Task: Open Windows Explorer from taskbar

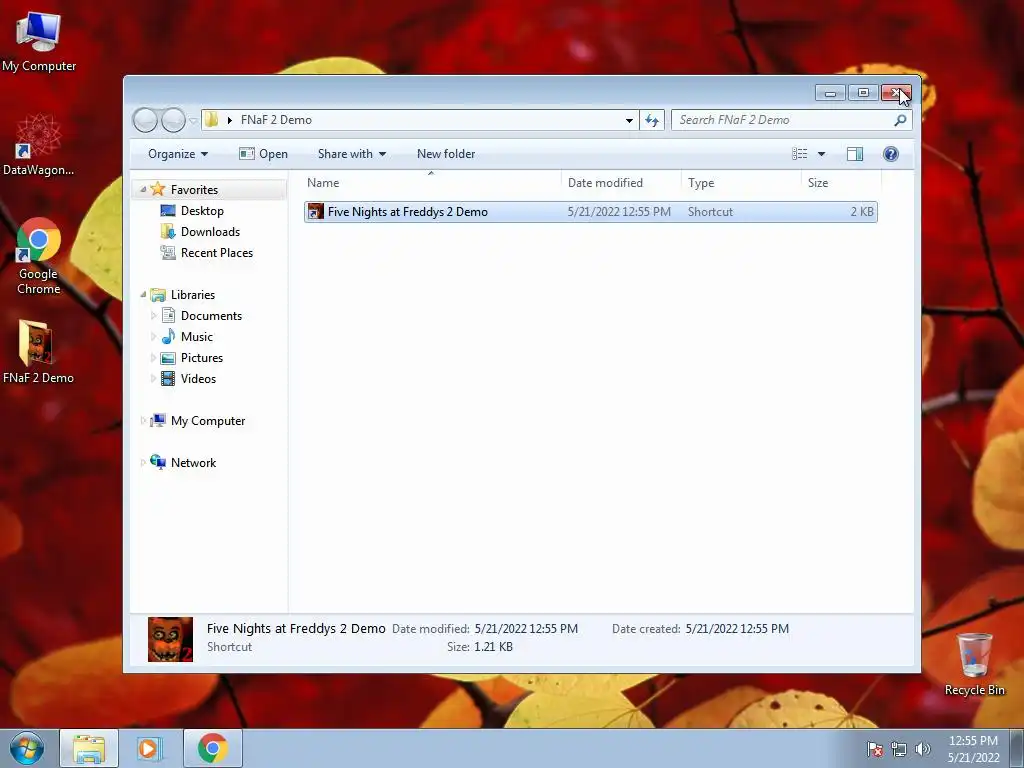Action: tap(89, 748)
